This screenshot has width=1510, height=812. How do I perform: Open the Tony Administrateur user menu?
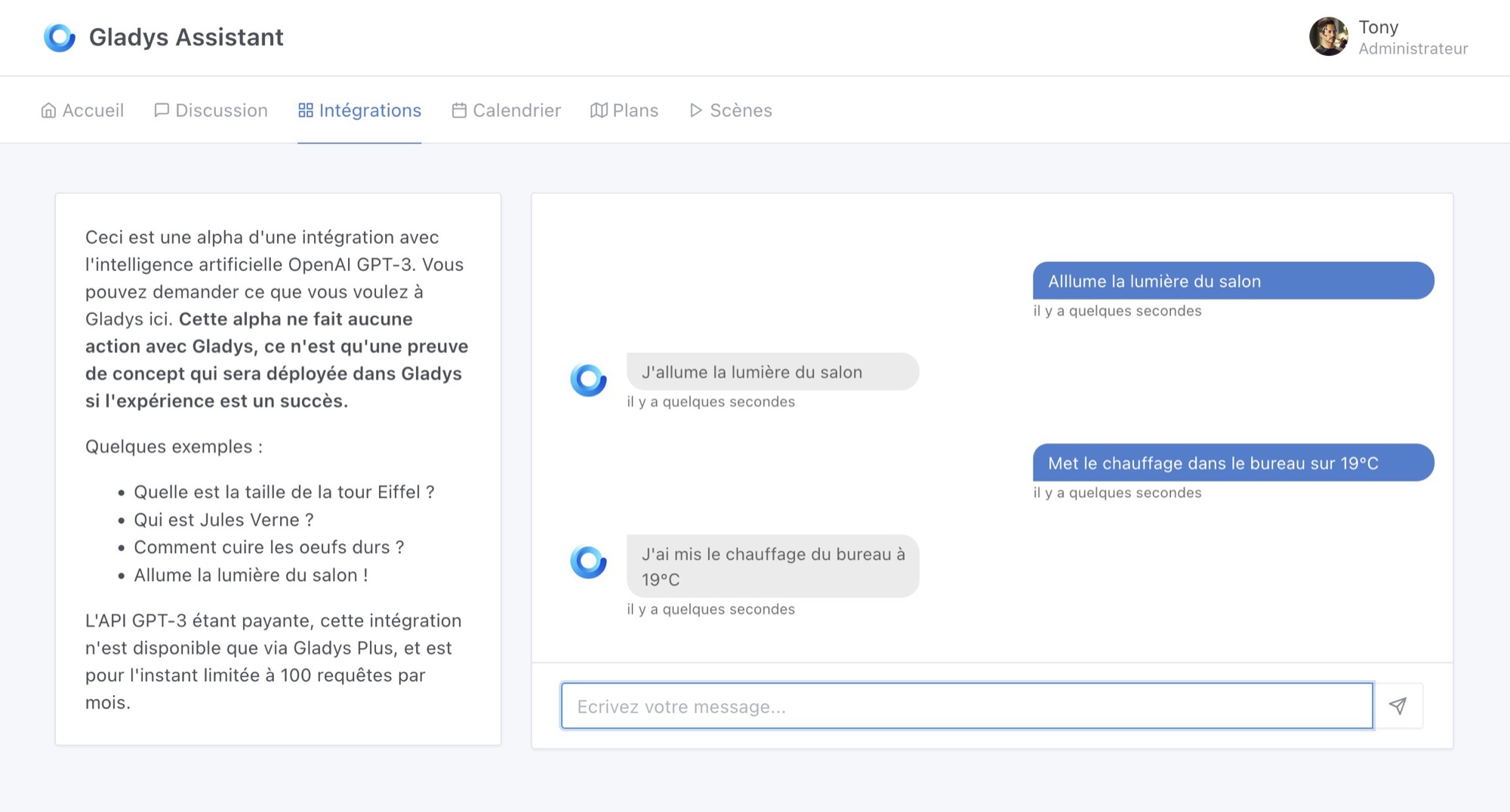pos(1412,38)
